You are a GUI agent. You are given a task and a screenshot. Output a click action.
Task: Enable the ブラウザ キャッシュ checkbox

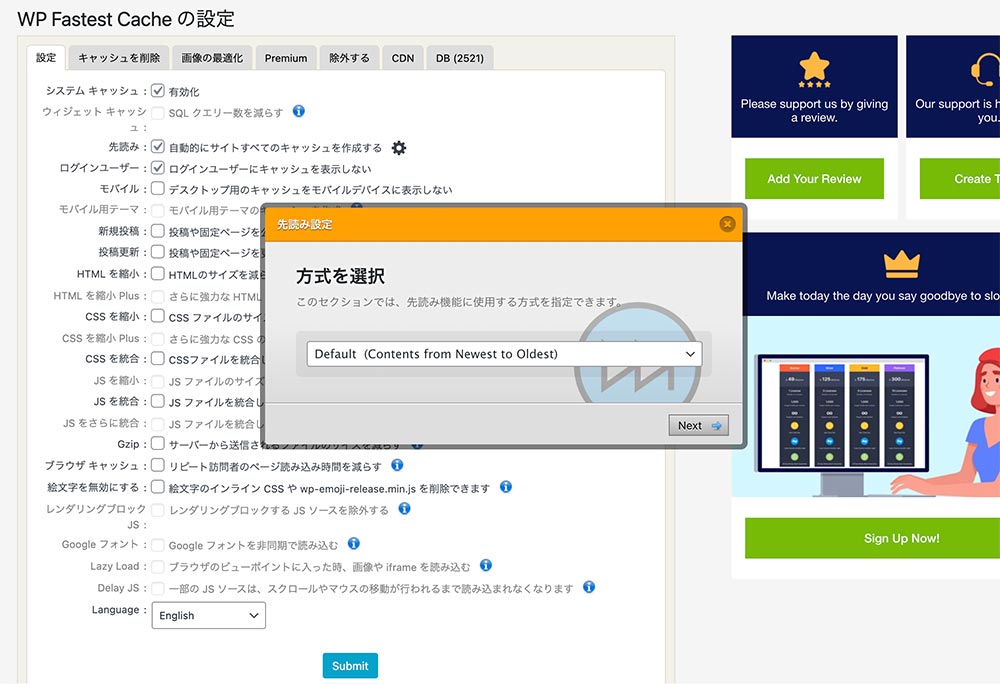coord(158,465)
